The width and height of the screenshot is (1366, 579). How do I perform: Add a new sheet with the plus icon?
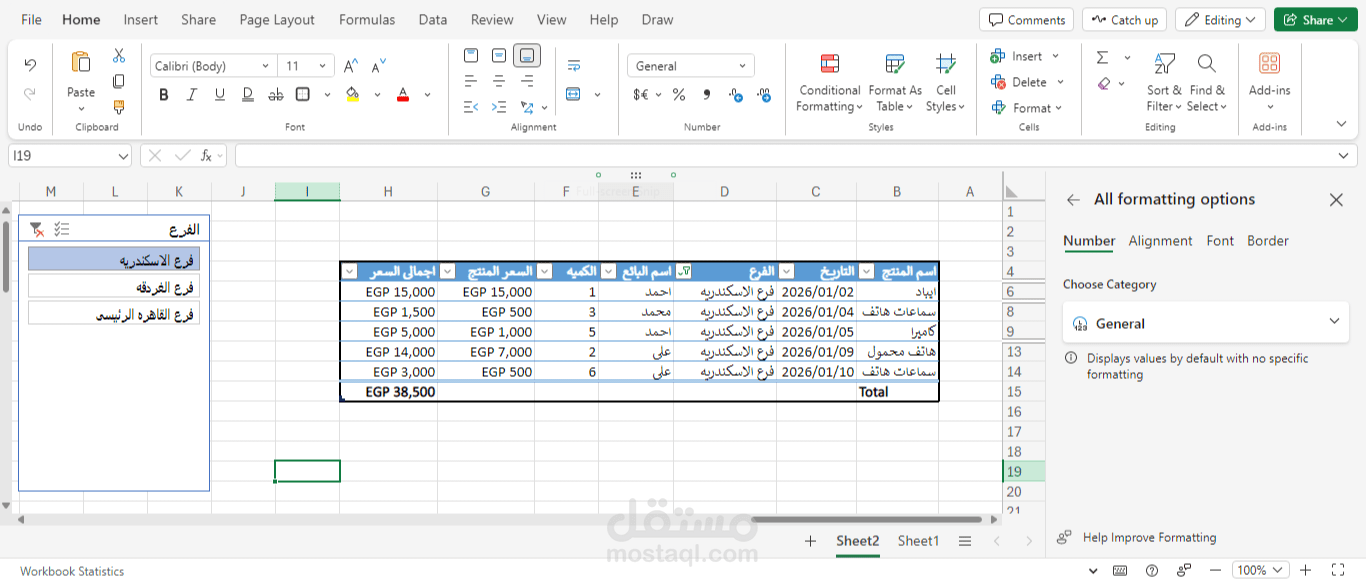click(811, 541)
